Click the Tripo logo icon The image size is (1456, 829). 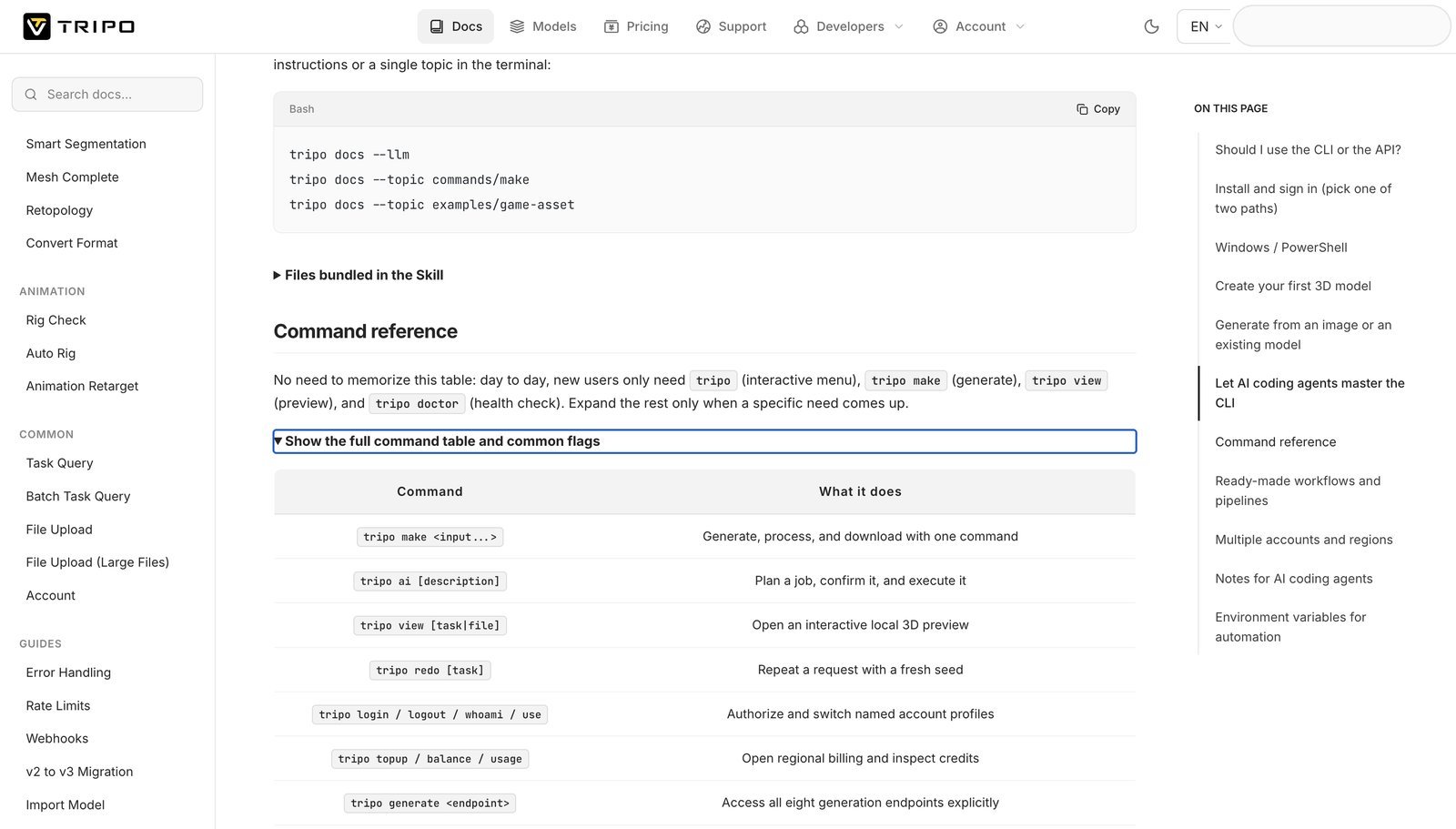point(36,26)
